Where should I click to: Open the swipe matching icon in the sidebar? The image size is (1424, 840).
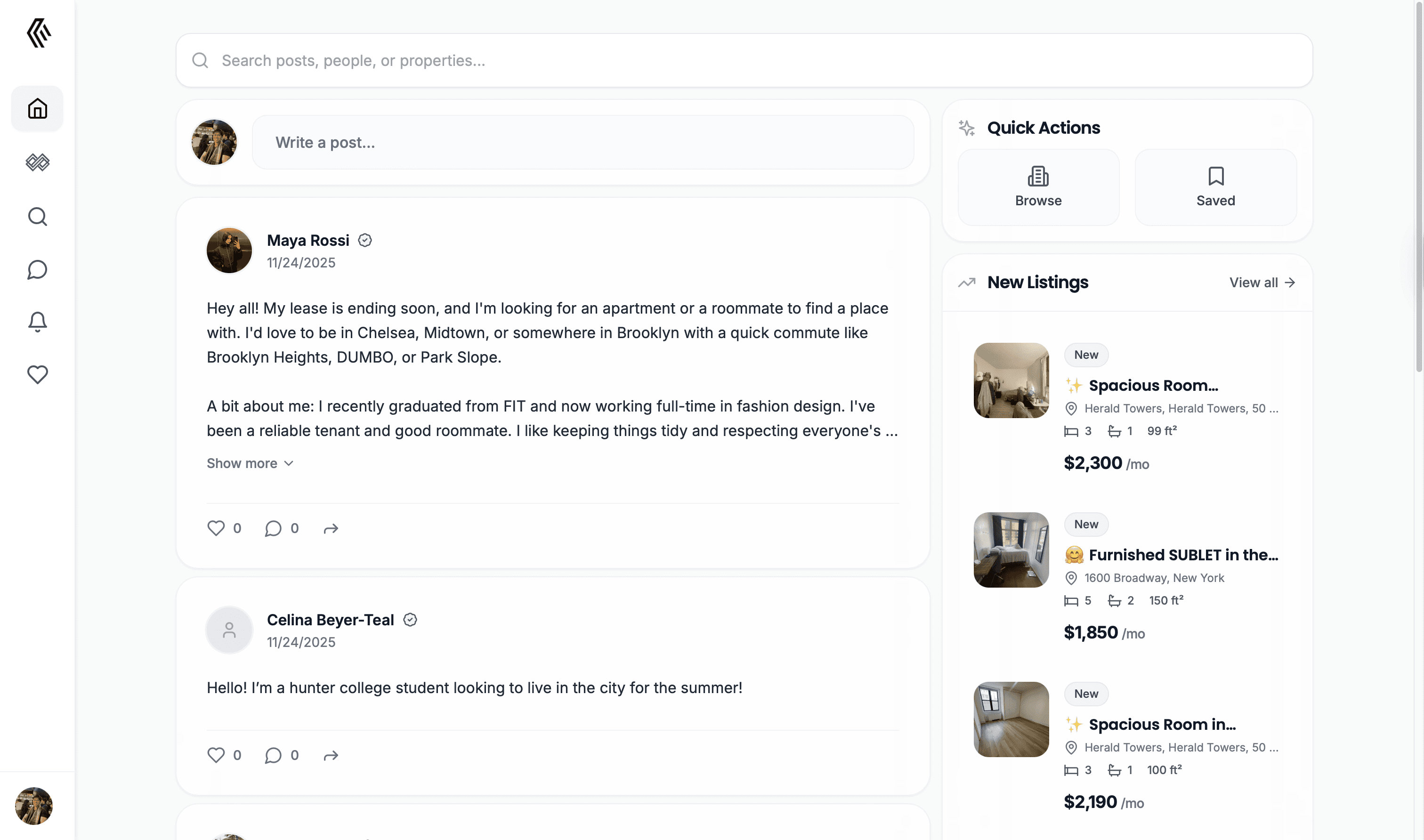tap(37, 163)
